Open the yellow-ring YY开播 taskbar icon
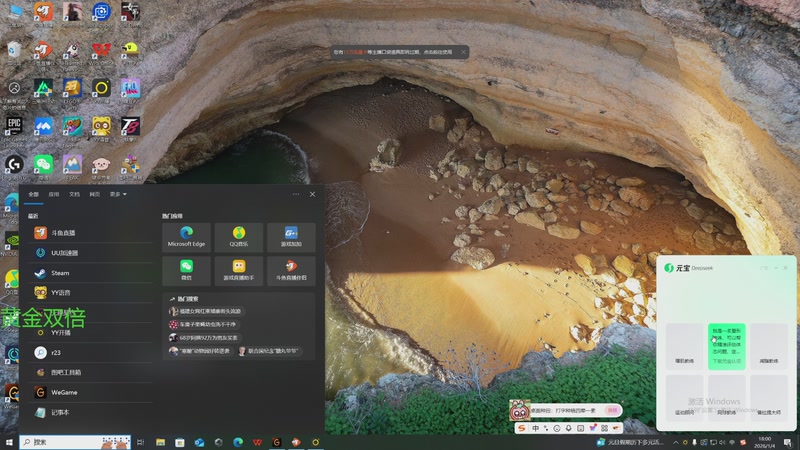This screenshot has height=450, width=800. pos(315,442)
